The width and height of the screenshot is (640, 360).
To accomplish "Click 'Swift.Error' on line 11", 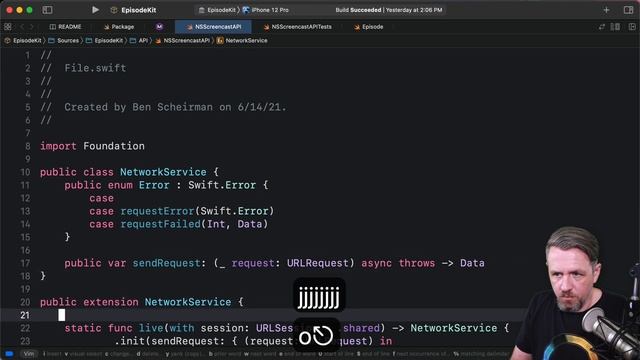I will tap(222, 185).
